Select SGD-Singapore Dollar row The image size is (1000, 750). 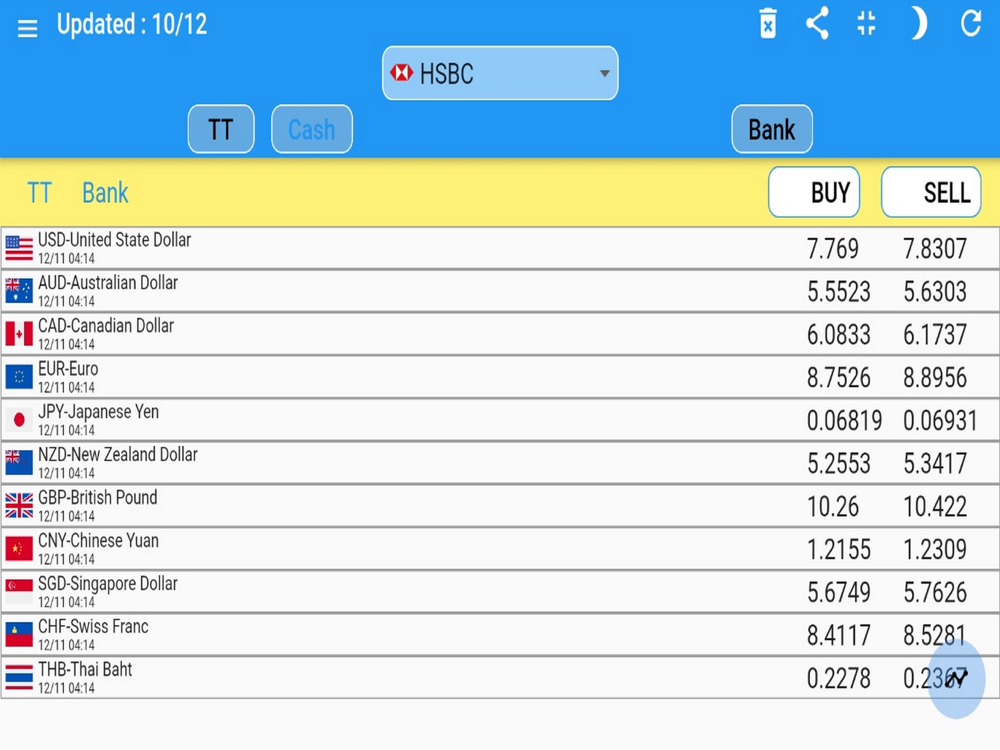pyautogui.click(x=500, y=591)
